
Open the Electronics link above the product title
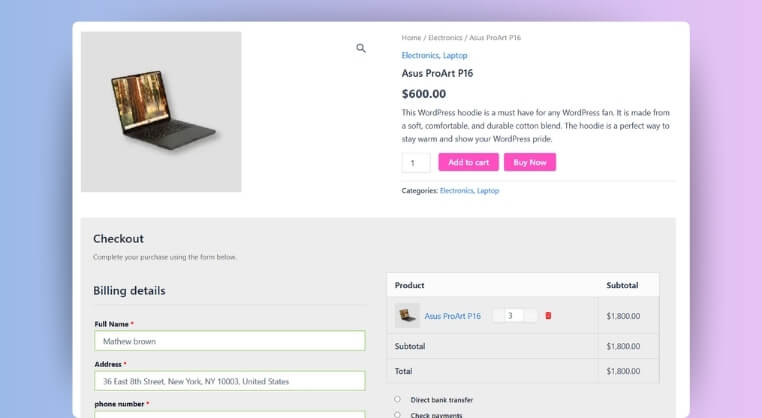[420, 55]
